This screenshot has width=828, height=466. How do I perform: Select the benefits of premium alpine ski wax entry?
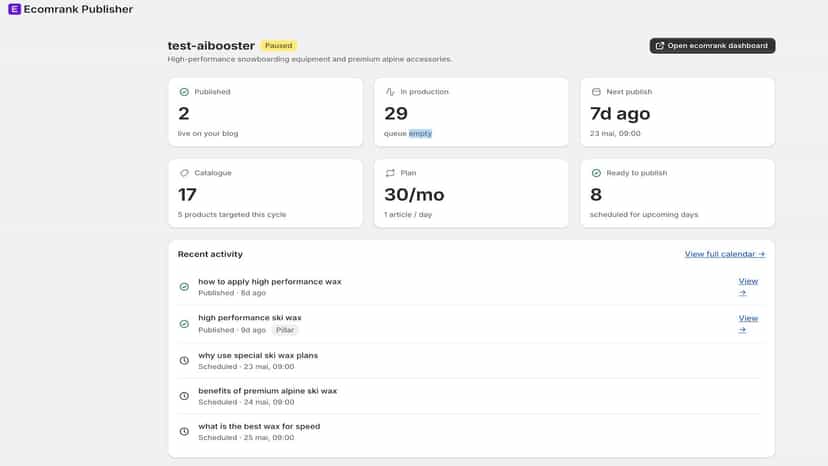click(469, 396)
